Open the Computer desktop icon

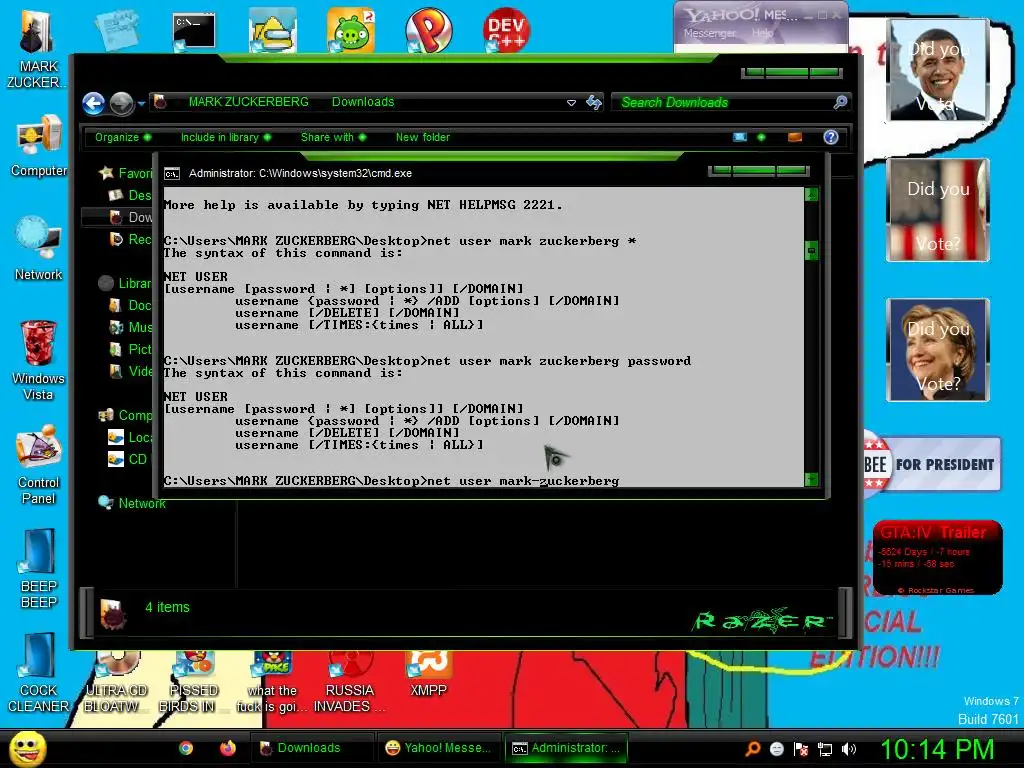pyautogui.click(x=39, y=145)
